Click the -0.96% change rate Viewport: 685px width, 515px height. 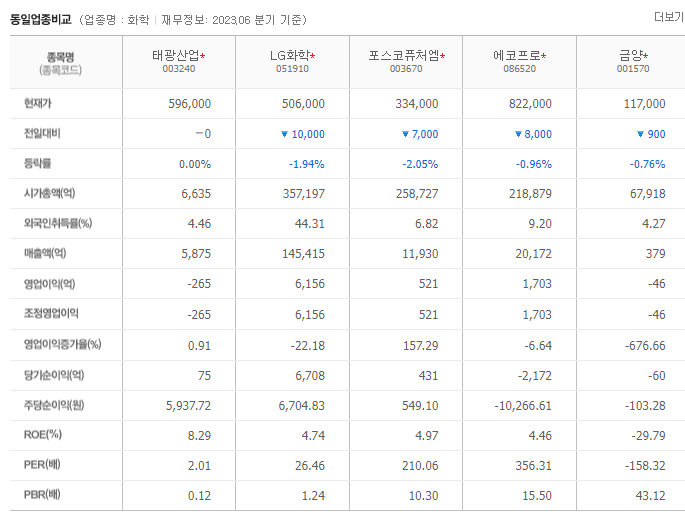pos(534,164)
